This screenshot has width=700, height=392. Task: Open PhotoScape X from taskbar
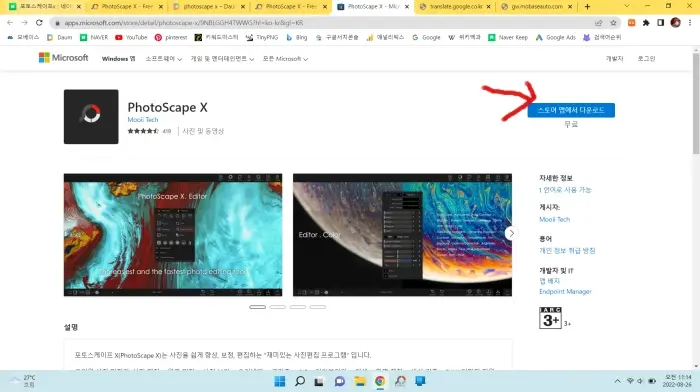tap(400, 381)
